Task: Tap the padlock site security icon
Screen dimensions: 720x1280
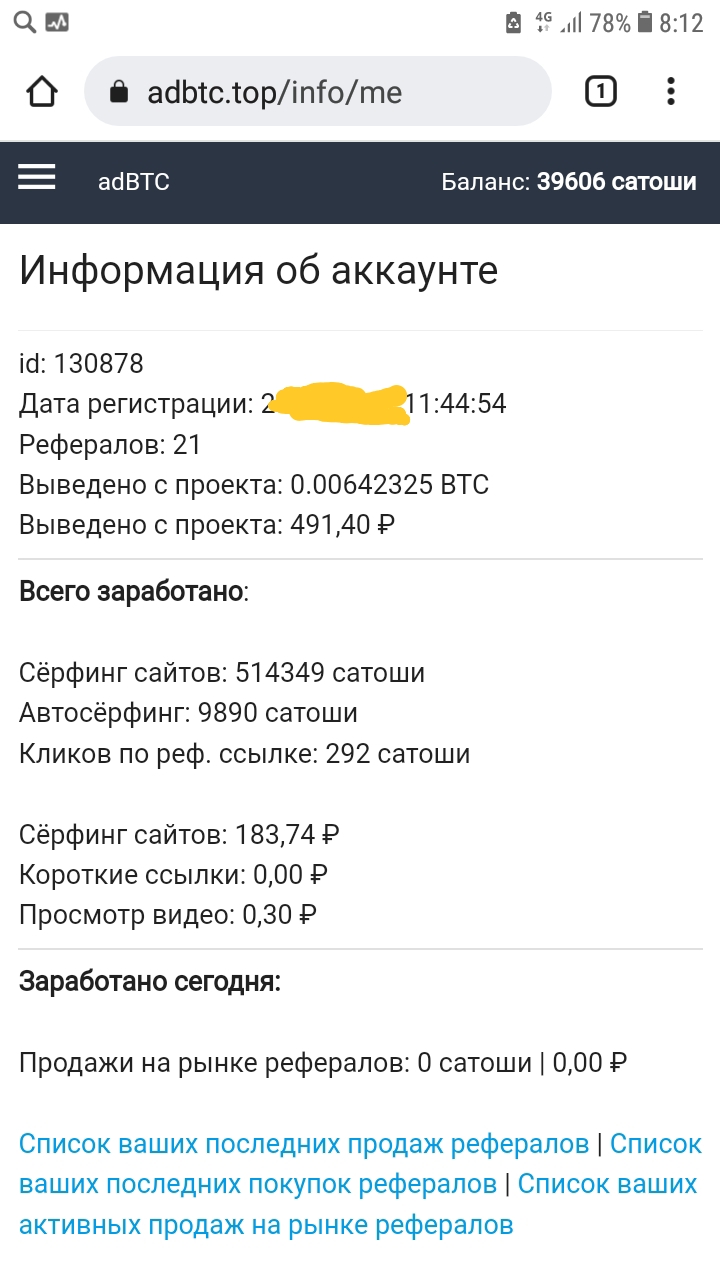Action: (119, 93)
